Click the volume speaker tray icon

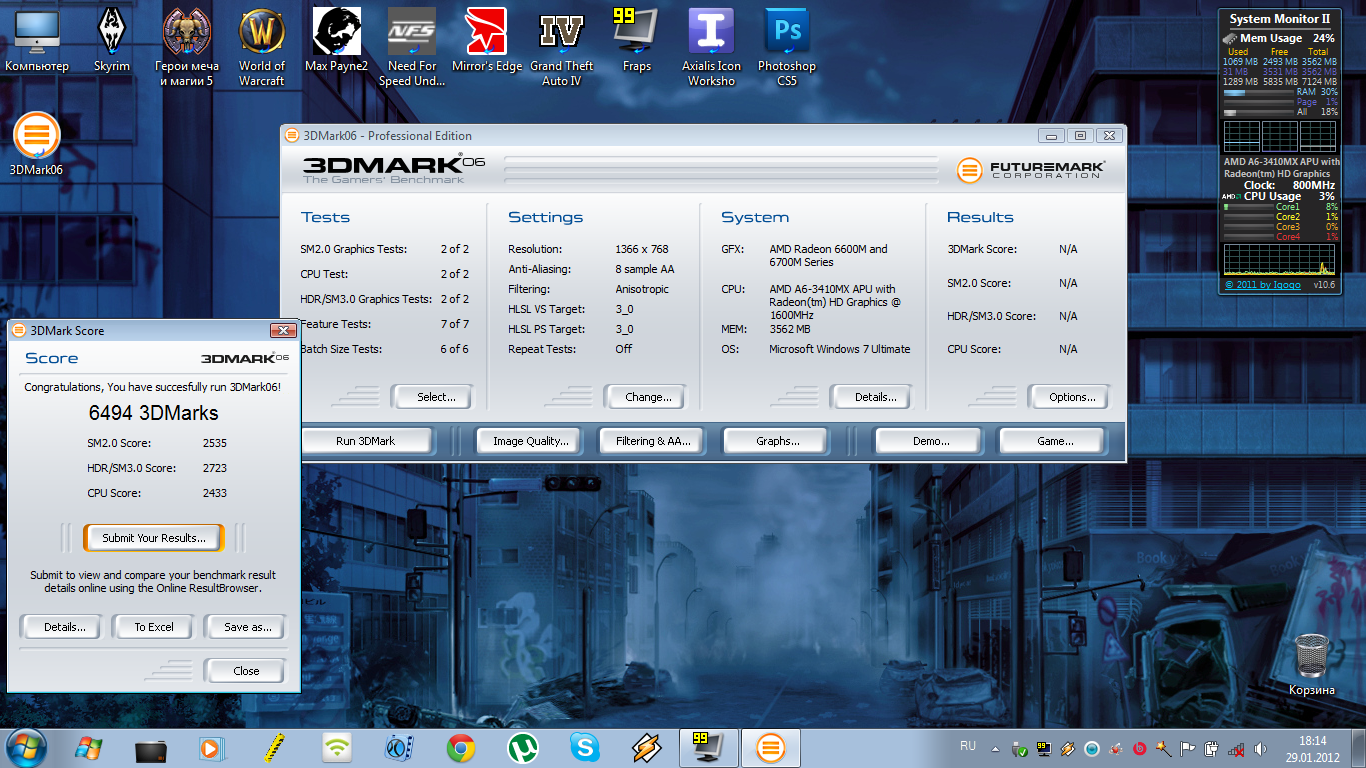[1260, 748]
